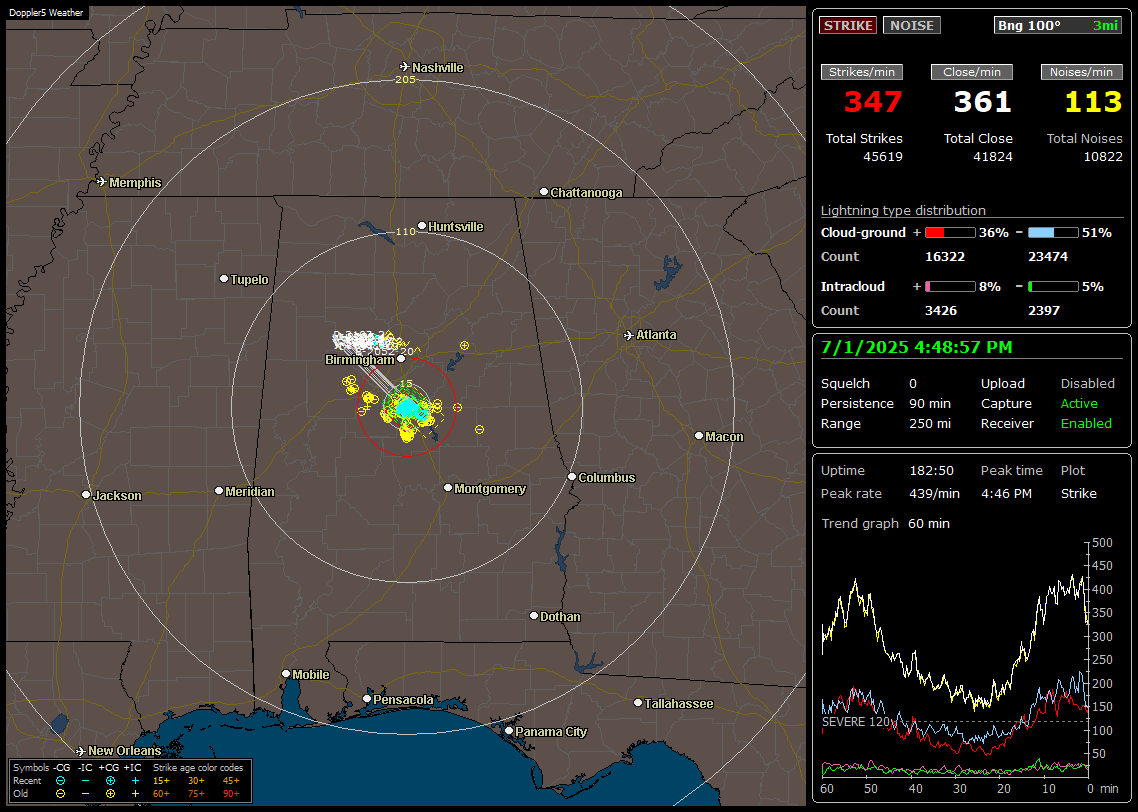The image size is (1138, 812).
Task: Click the Old +IC legend symbol
Action: [x=135, y=794]
